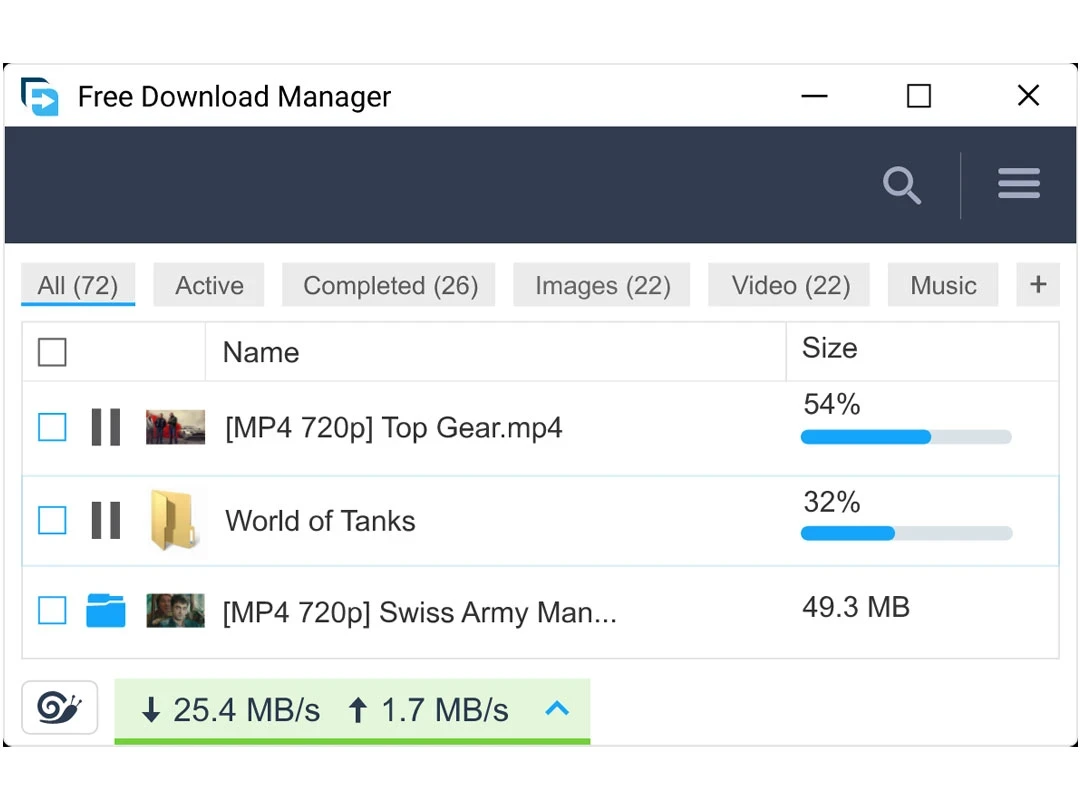Viewport: 1080px width, 810px height.
Task: Open the hamburger menu
Action: (1019, 184)
